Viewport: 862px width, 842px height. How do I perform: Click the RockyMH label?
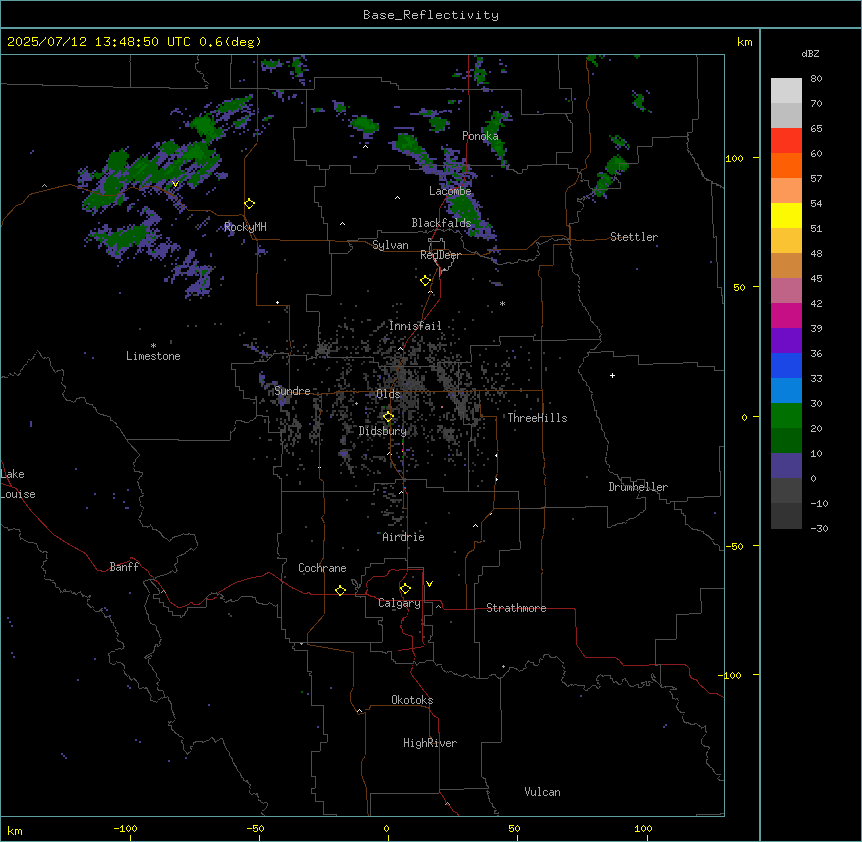245,227
